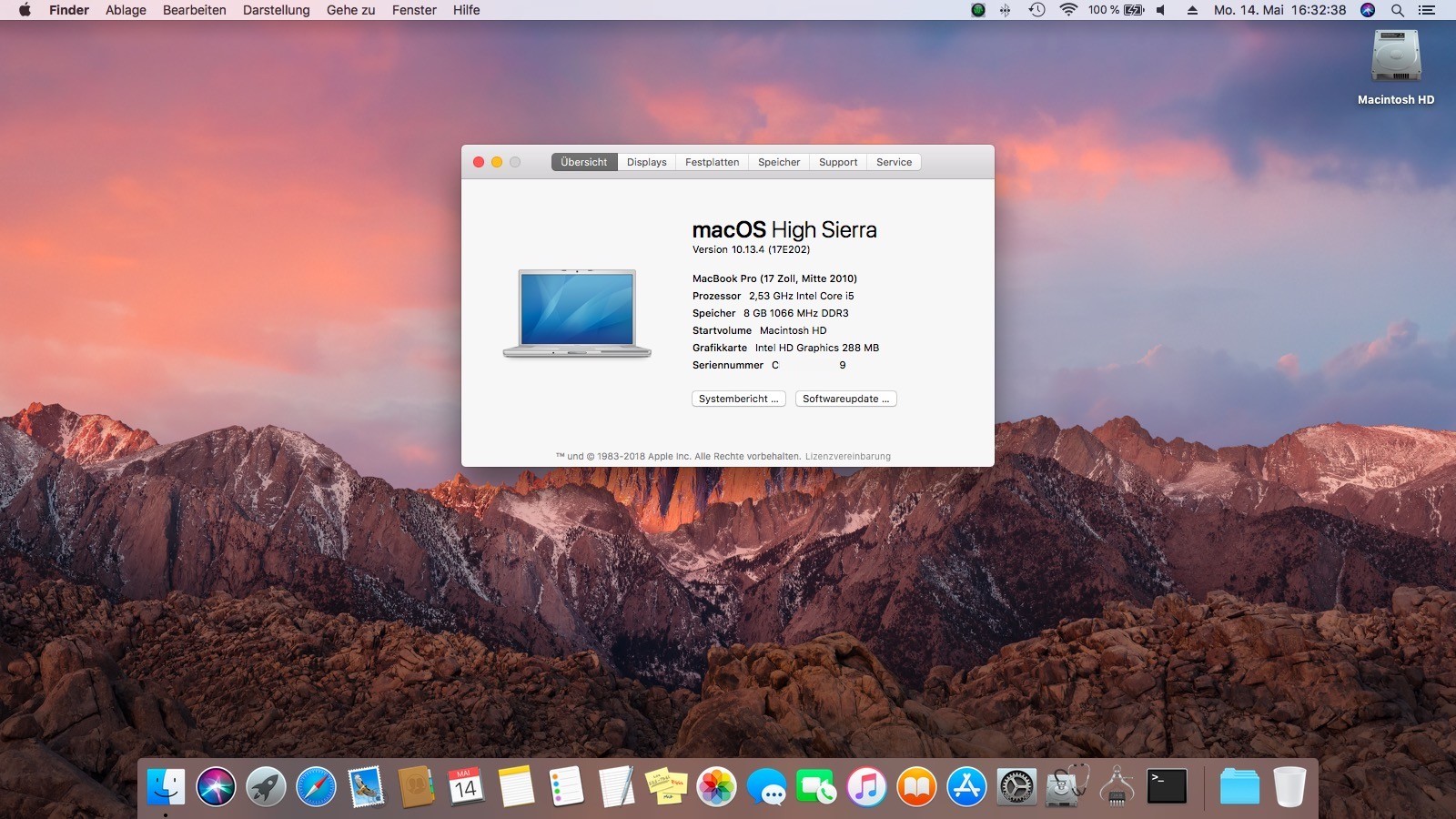Open the blue folder stack in Dock
Viewport: 1456px width, 819px height.
(x=1239, y=786)
